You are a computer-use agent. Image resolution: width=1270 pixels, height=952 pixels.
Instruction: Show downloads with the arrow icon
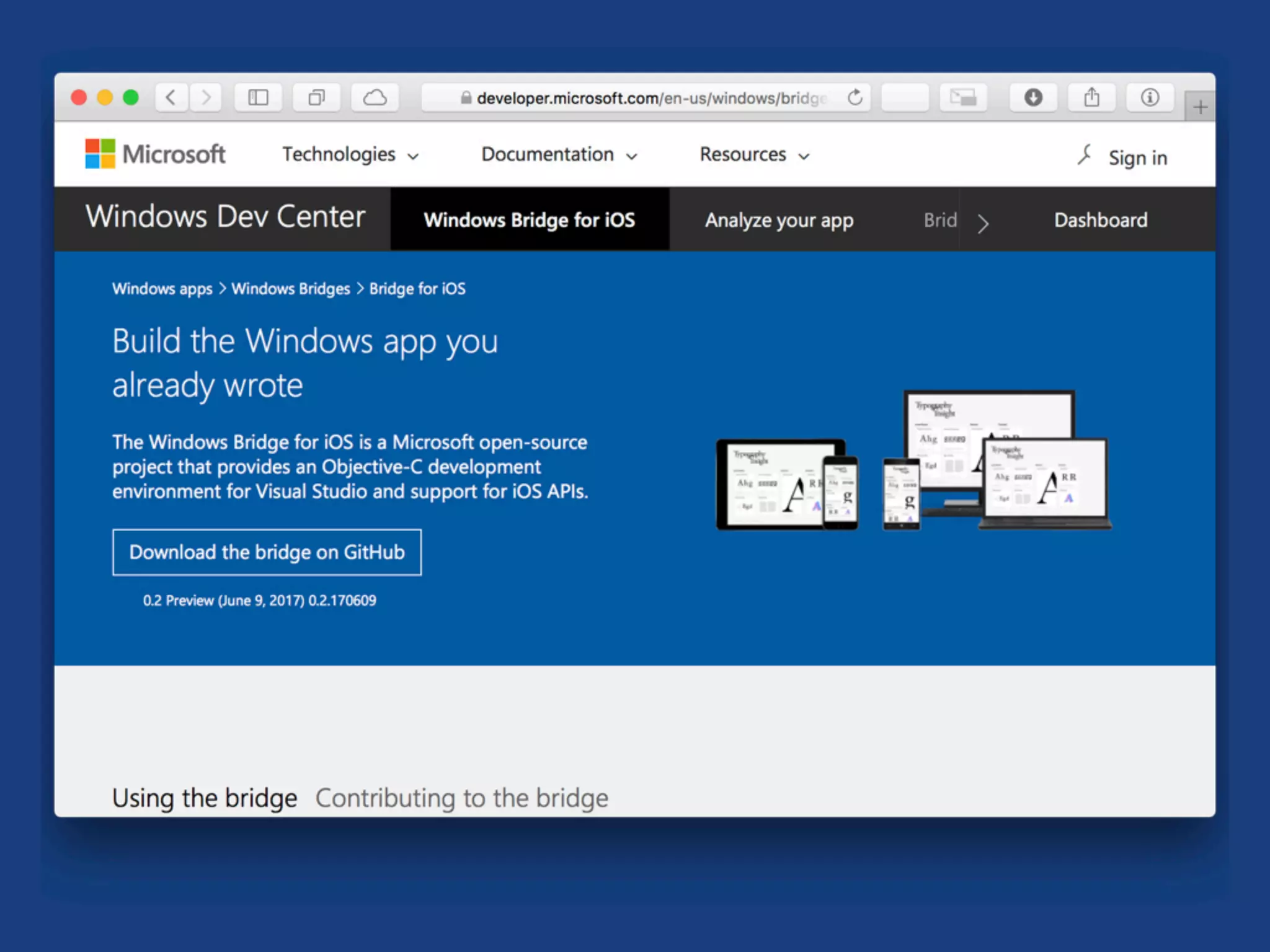1032,97
